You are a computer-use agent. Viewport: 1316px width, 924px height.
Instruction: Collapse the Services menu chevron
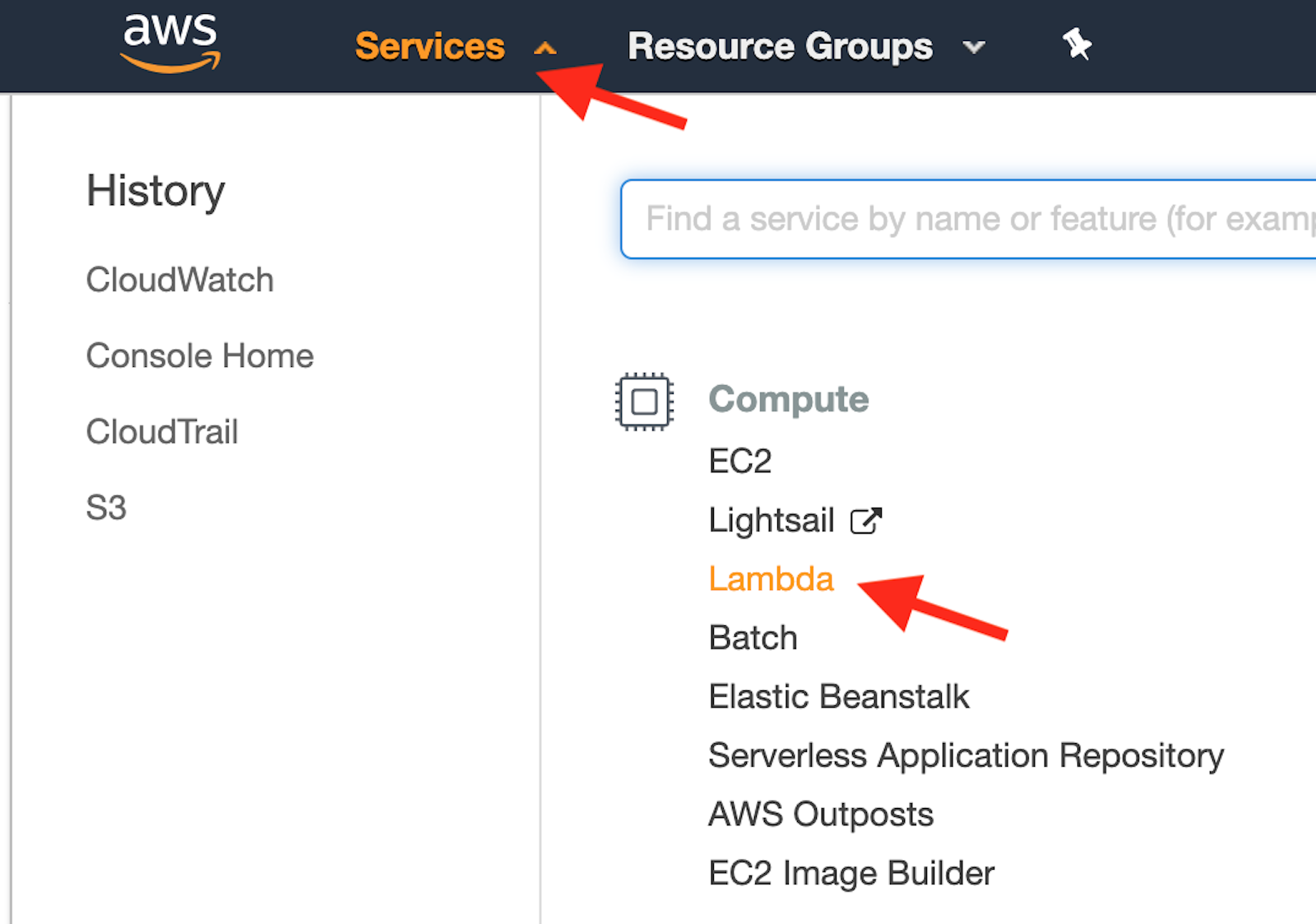(544, 48)
